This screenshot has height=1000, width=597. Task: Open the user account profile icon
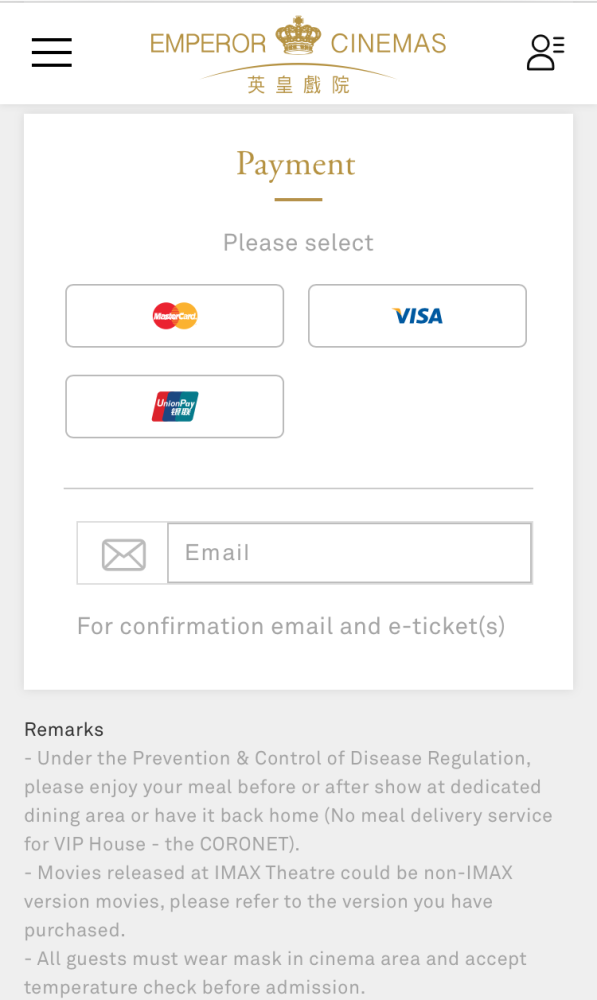click(545, 52)
